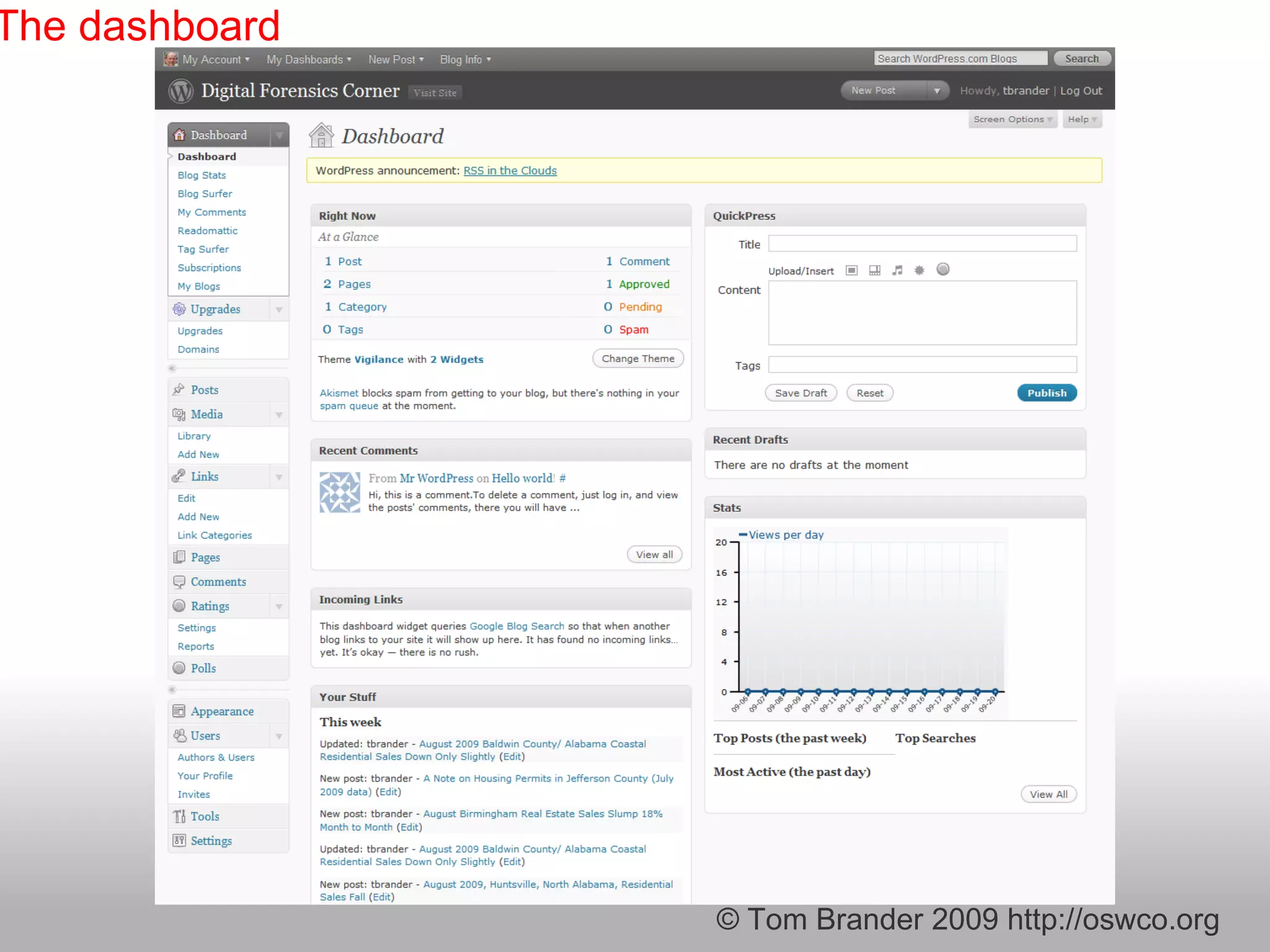The image size is (1270, 952).
Task: Click the Polls icon in sidebar
Action: [179, 668]
